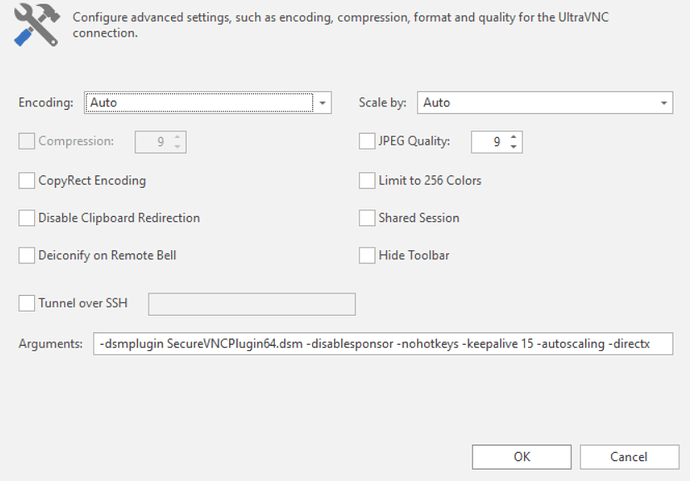Confirm settings with the OK button
Image resolution: width=690 pixels, height=481 pixels.
click(521, 456)
